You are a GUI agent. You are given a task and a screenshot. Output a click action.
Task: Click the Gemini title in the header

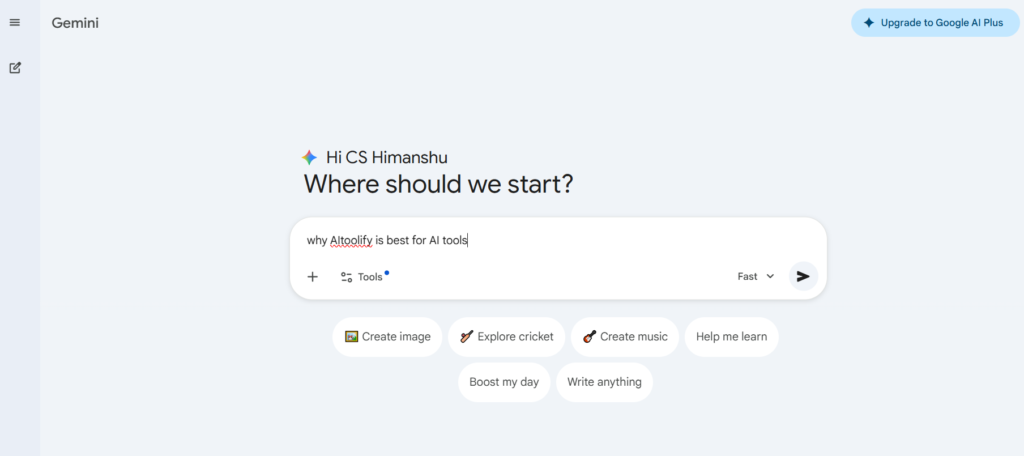[x=75, y=23]
